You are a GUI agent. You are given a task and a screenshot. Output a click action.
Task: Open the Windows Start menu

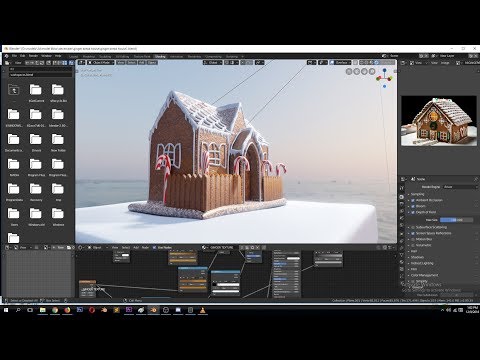pyautogui.click(x=6, y=310)
